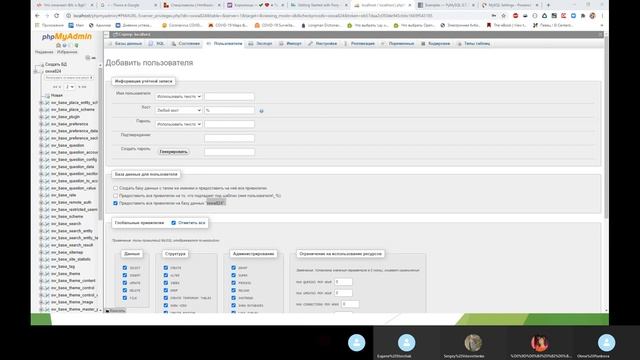Open the Настройки tab
640x360 pixels.
(x=323, y=44)
